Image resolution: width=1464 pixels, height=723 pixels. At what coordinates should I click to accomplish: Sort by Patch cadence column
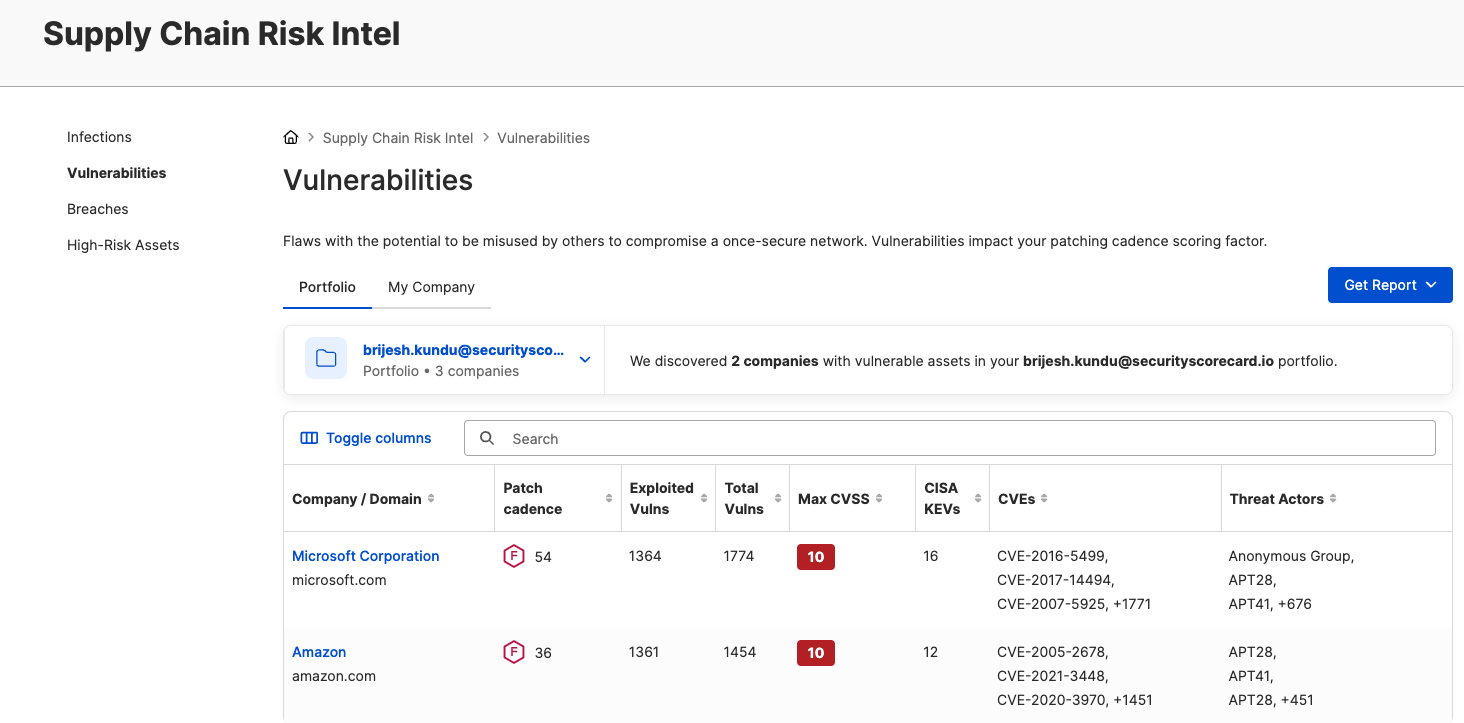point(609,499)
